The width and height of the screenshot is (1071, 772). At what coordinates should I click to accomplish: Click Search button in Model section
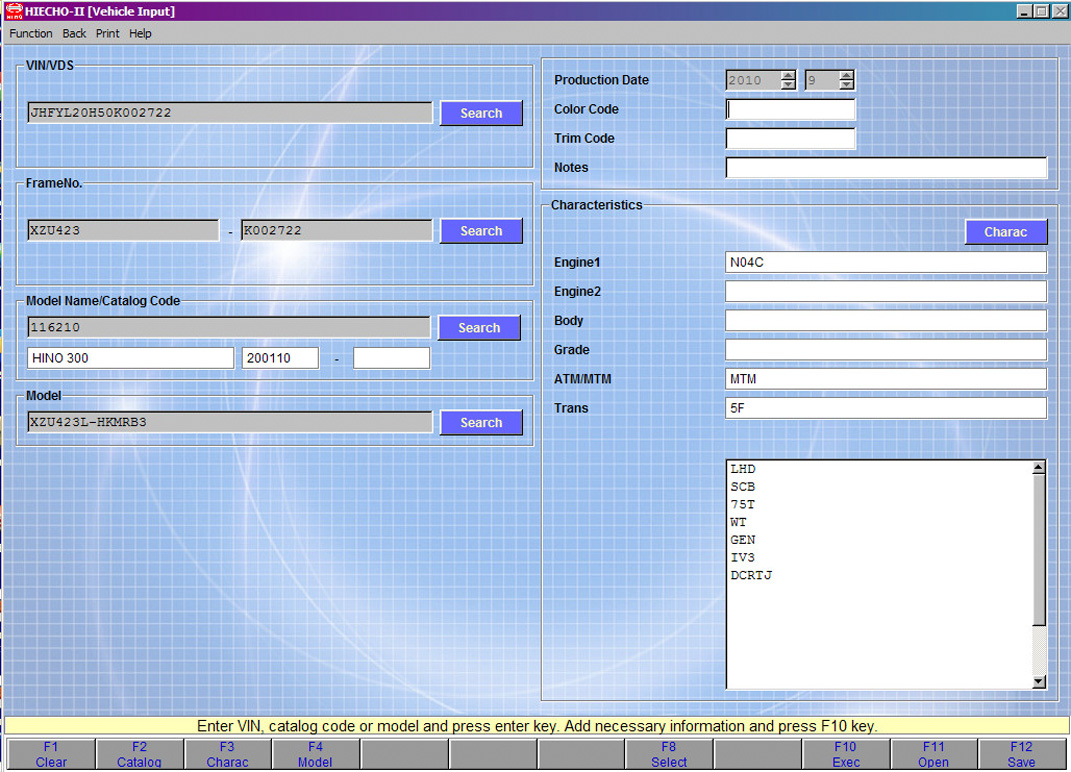(x=481, y=423)
